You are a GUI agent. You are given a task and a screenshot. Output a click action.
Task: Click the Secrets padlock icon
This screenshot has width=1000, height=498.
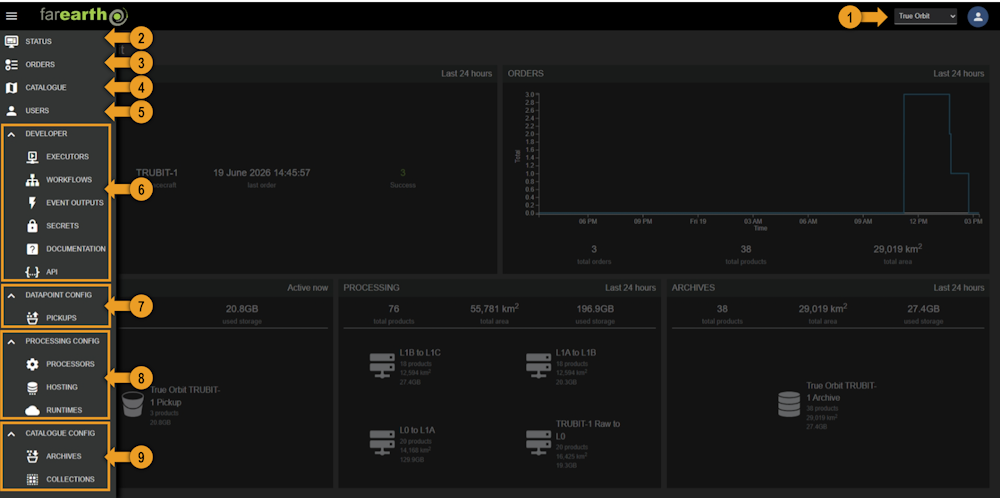click(32, 226)
